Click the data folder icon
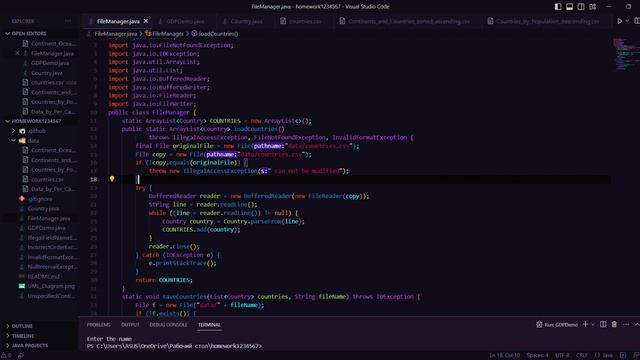Viewport: 640px width, 360px height. coord(22,141)
